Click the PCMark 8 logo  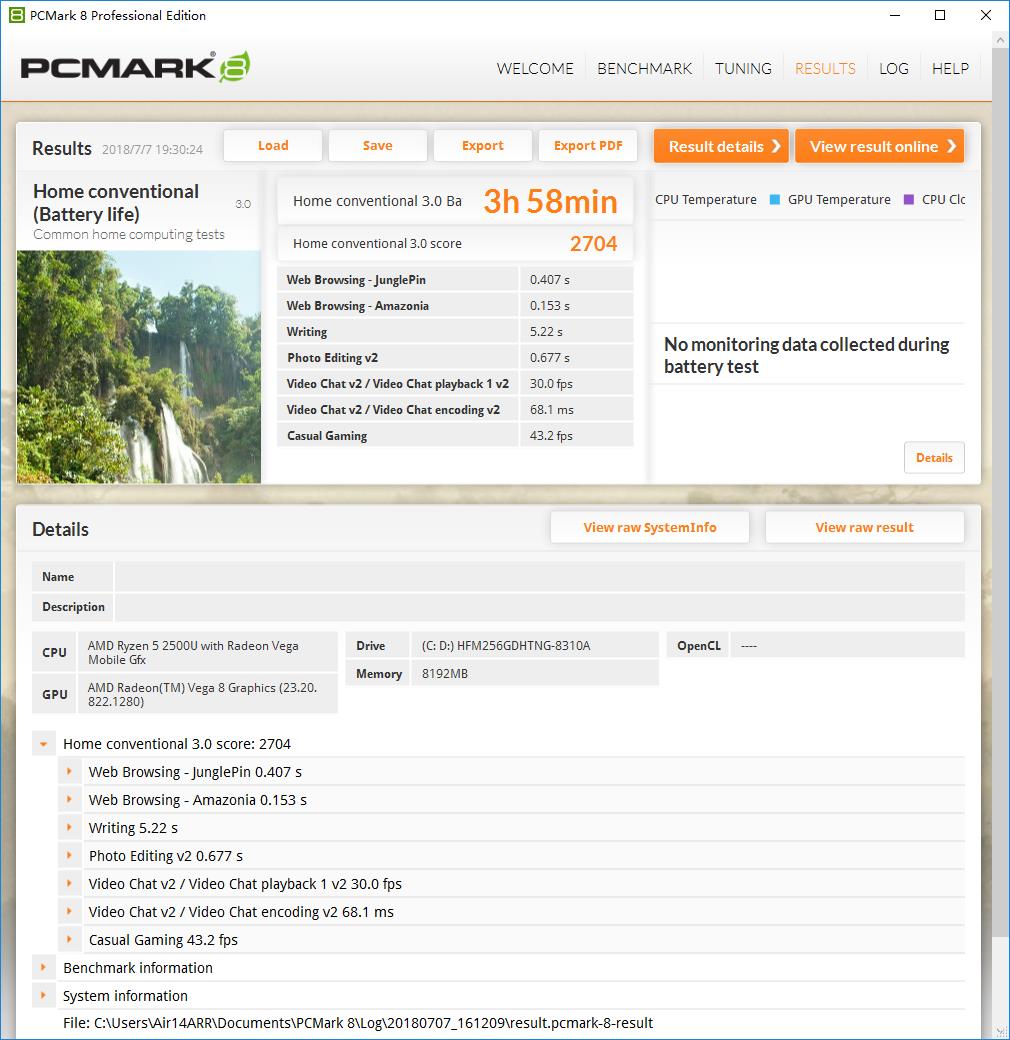[135, 67]
